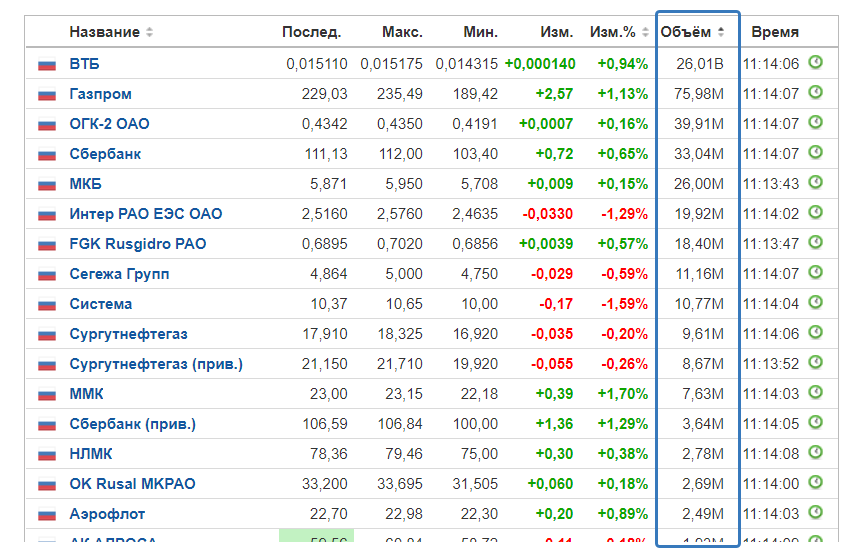Click the clock icon in Аэрофлот row

click(x=816, y=512)
